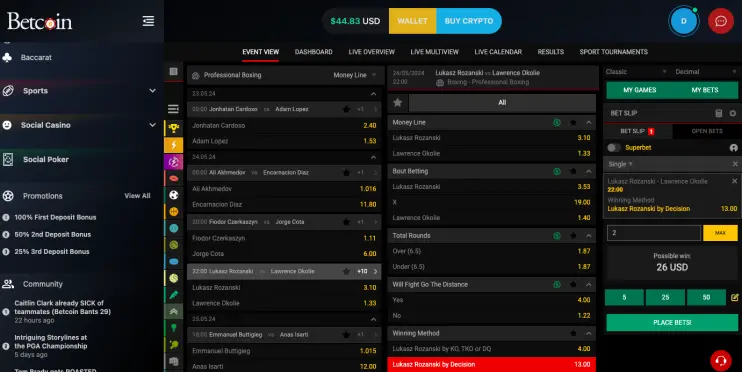This screenshot has width=742, height=372.
Task: Open the user profile avatar D
Action: 683,21
